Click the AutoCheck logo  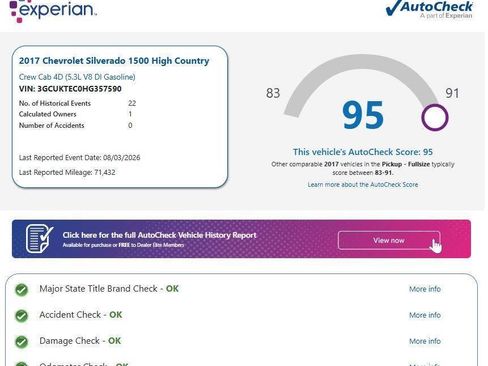click(429, 9)
